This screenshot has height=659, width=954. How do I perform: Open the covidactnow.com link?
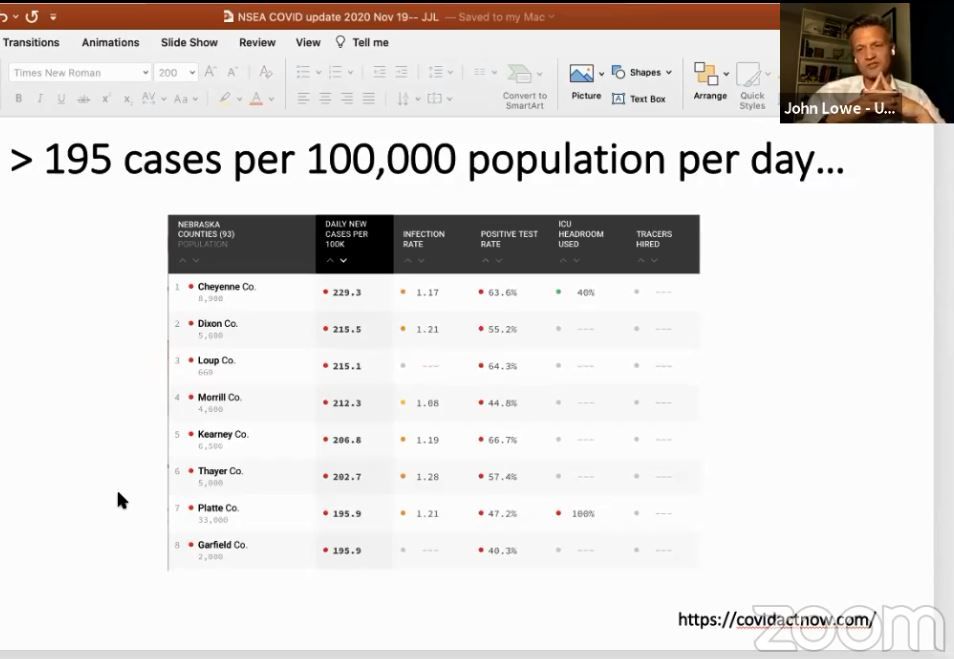[x=776, y=619]
